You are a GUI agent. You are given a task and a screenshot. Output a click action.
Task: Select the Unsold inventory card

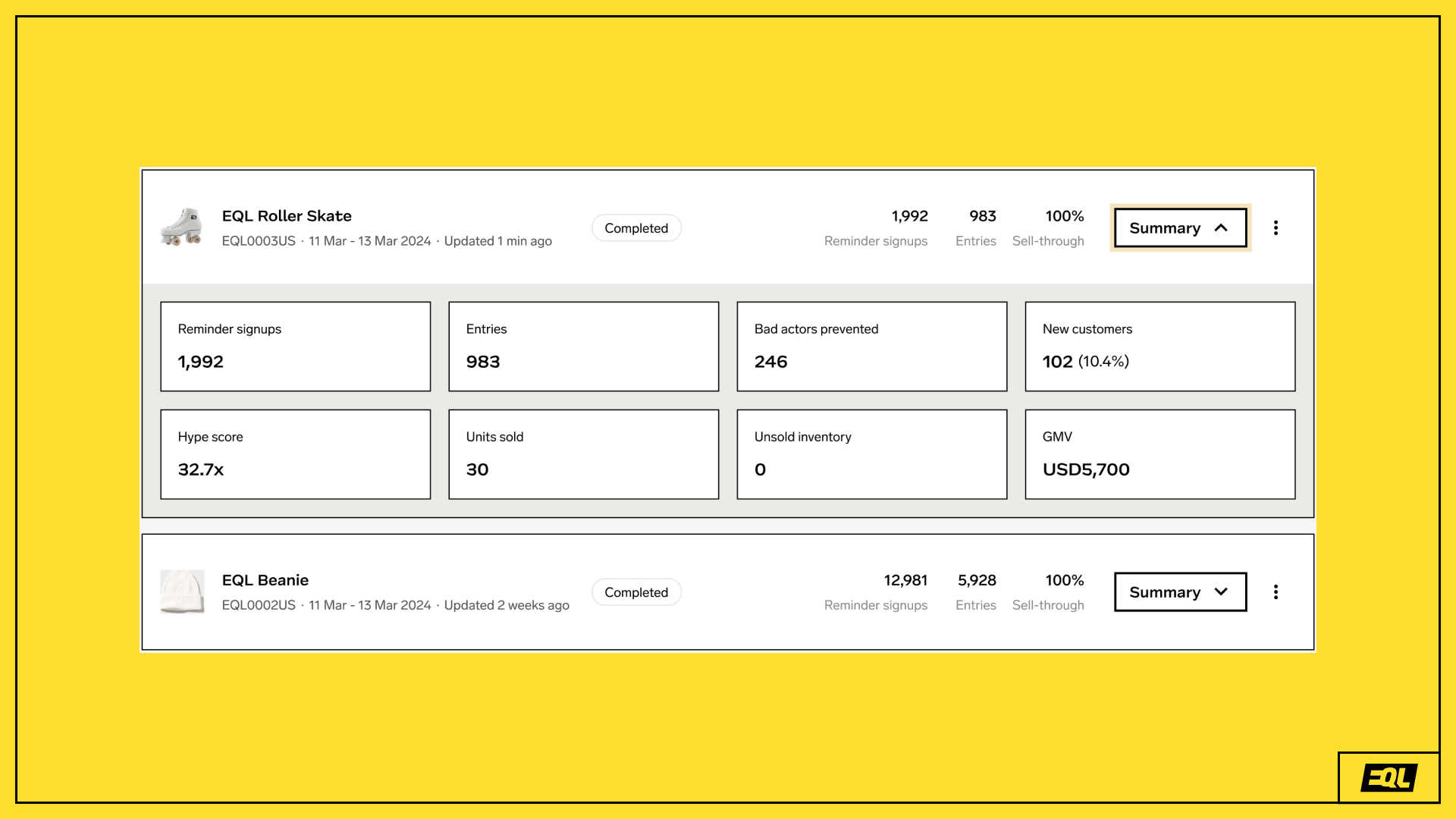point(872,454)
